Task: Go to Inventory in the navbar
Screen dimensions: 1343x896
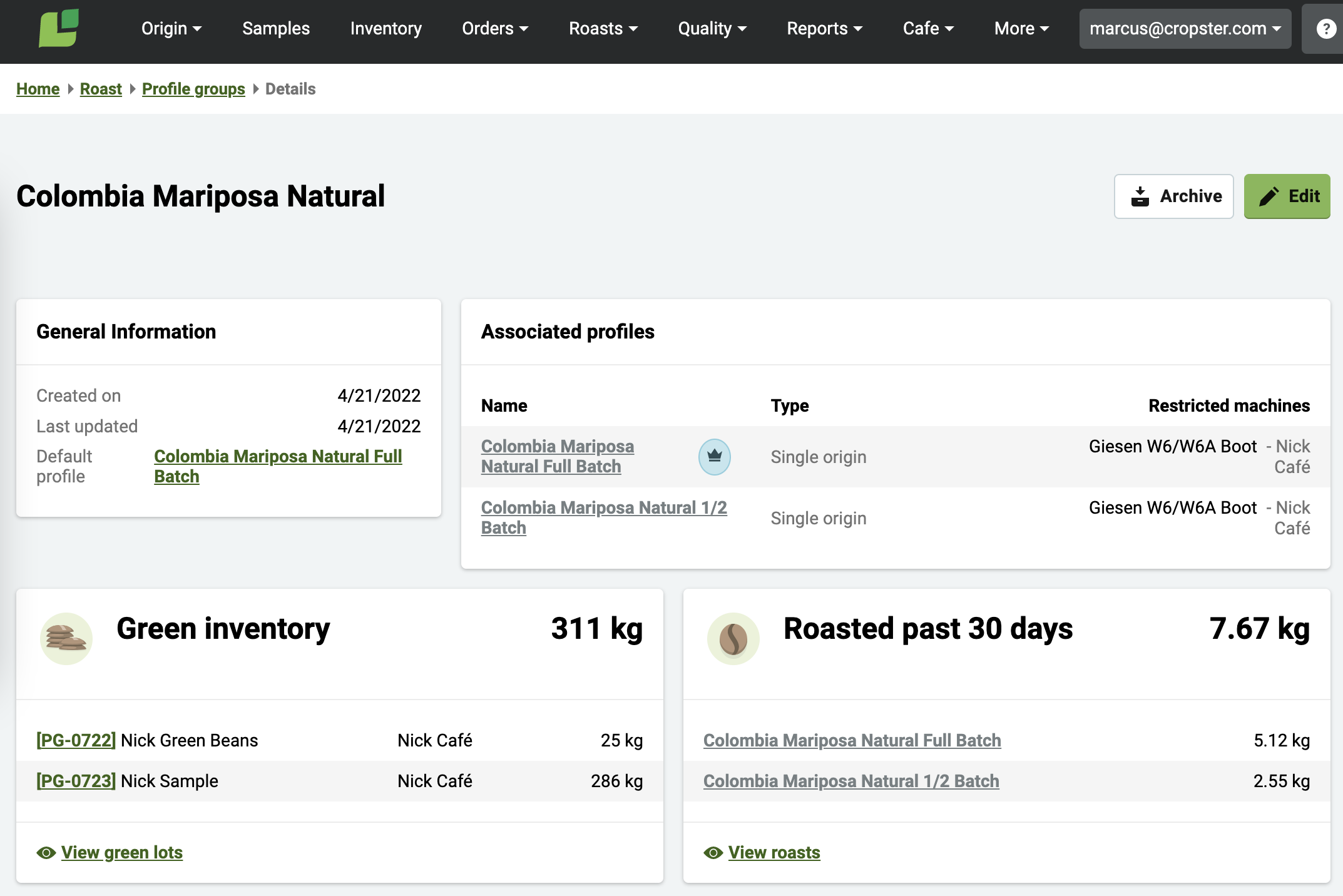Action: [x=386, y=29]
